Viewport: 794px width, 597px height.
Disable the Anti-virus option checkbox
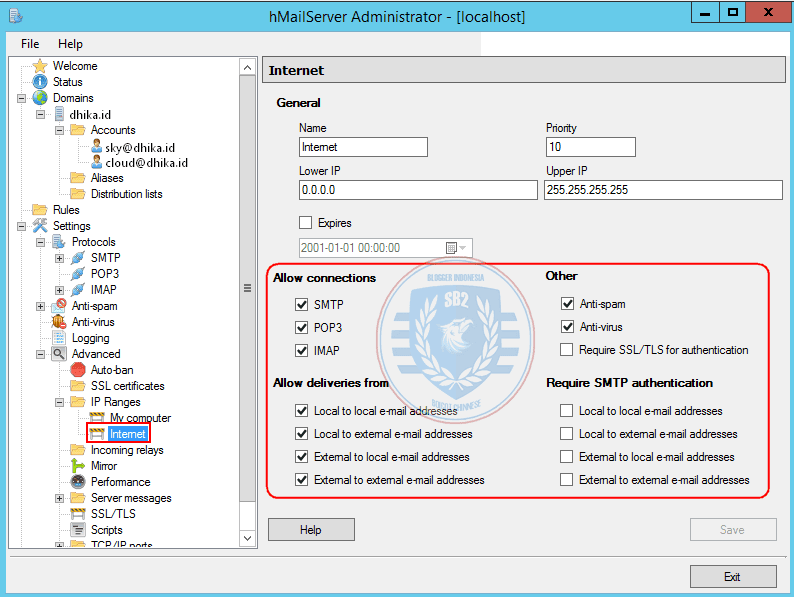(567, 327)
